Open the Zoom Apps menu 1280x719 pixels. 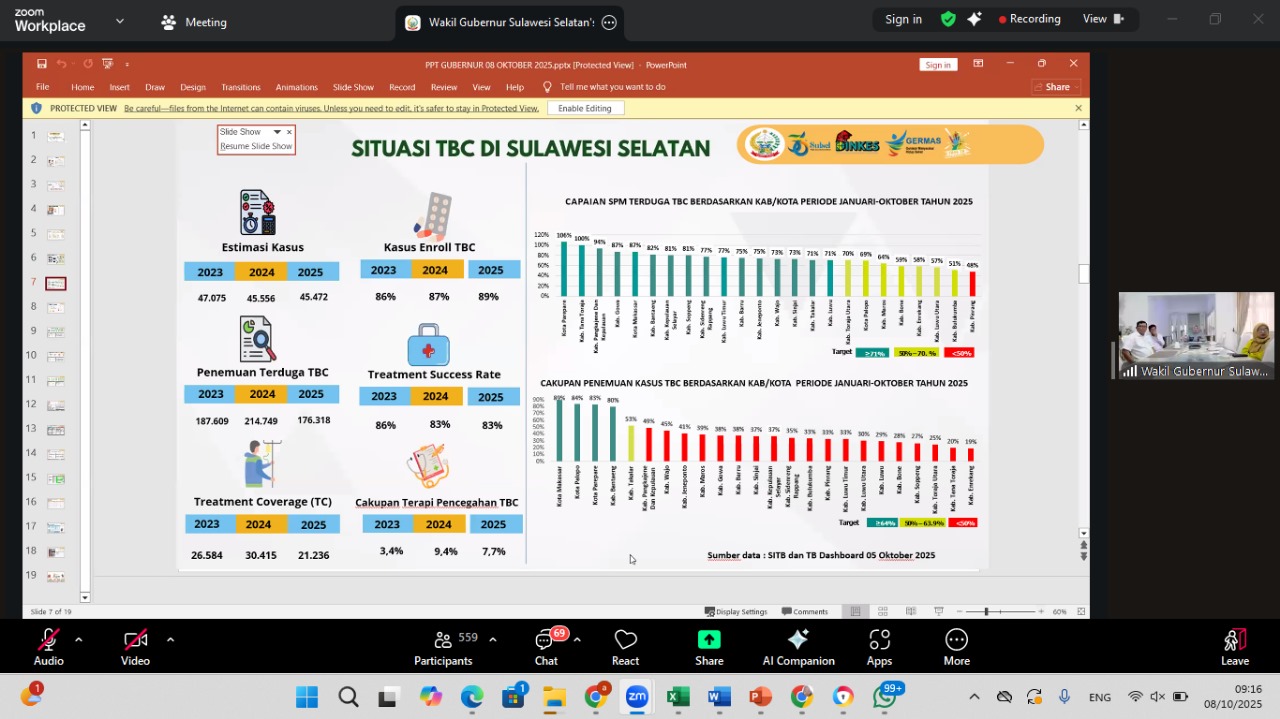point(879,647)
